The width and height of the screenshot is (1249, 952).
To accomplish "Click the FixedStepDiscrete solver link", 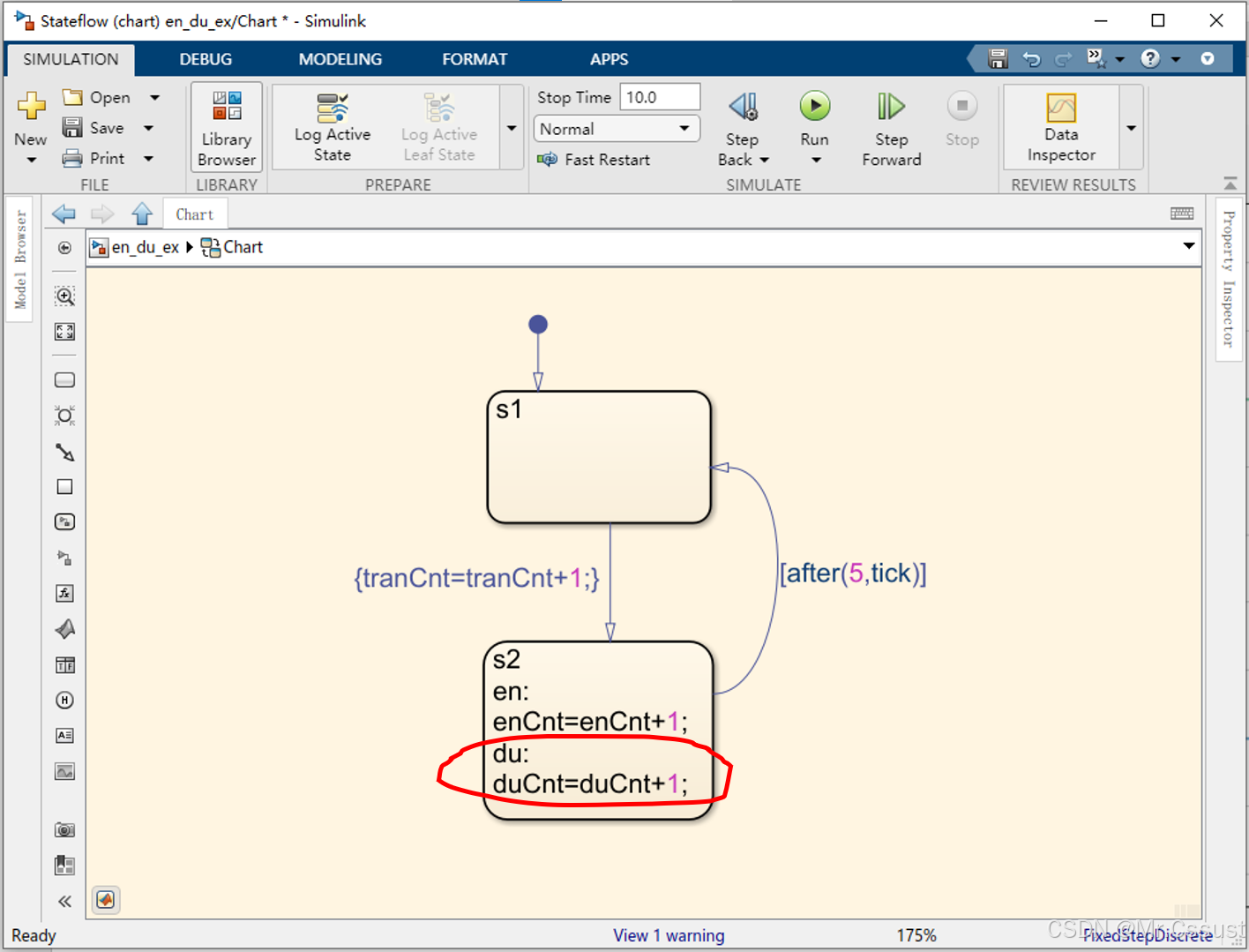I will pyautogui.click(x=1147, y=935).
